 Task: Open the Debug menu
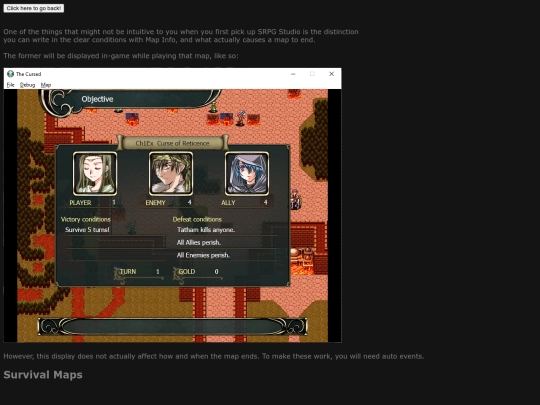point(28,85)
